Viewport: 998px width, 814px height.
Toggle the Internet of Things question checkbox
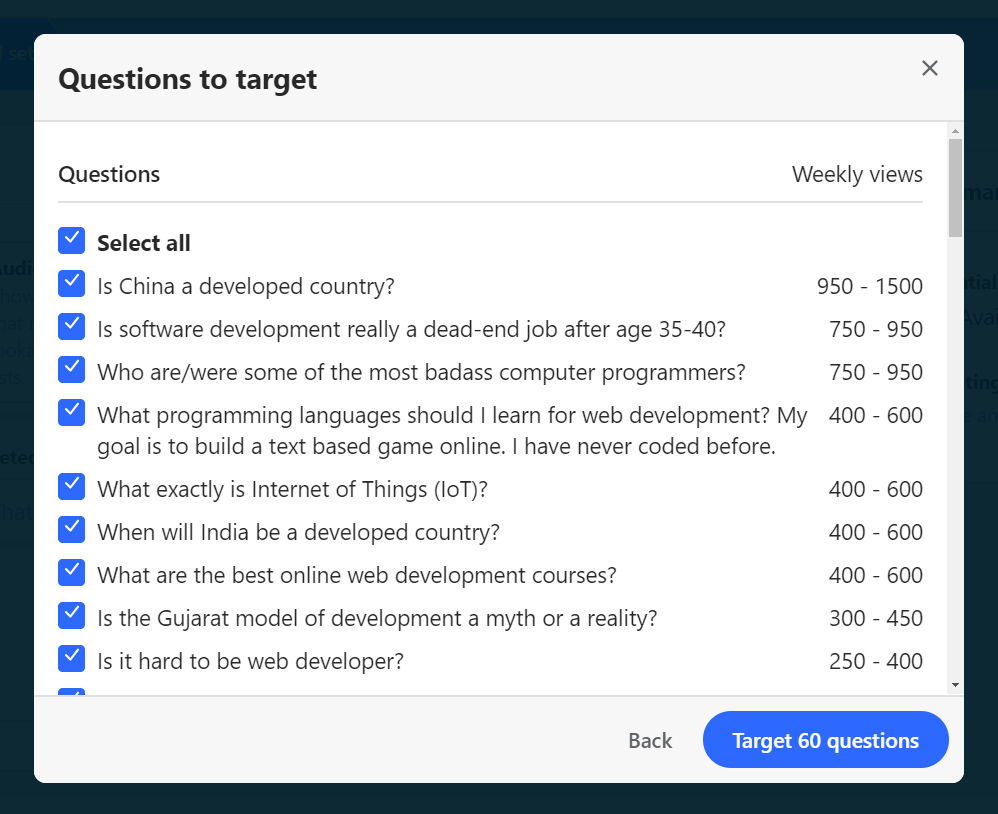click(x=72, y=487)
